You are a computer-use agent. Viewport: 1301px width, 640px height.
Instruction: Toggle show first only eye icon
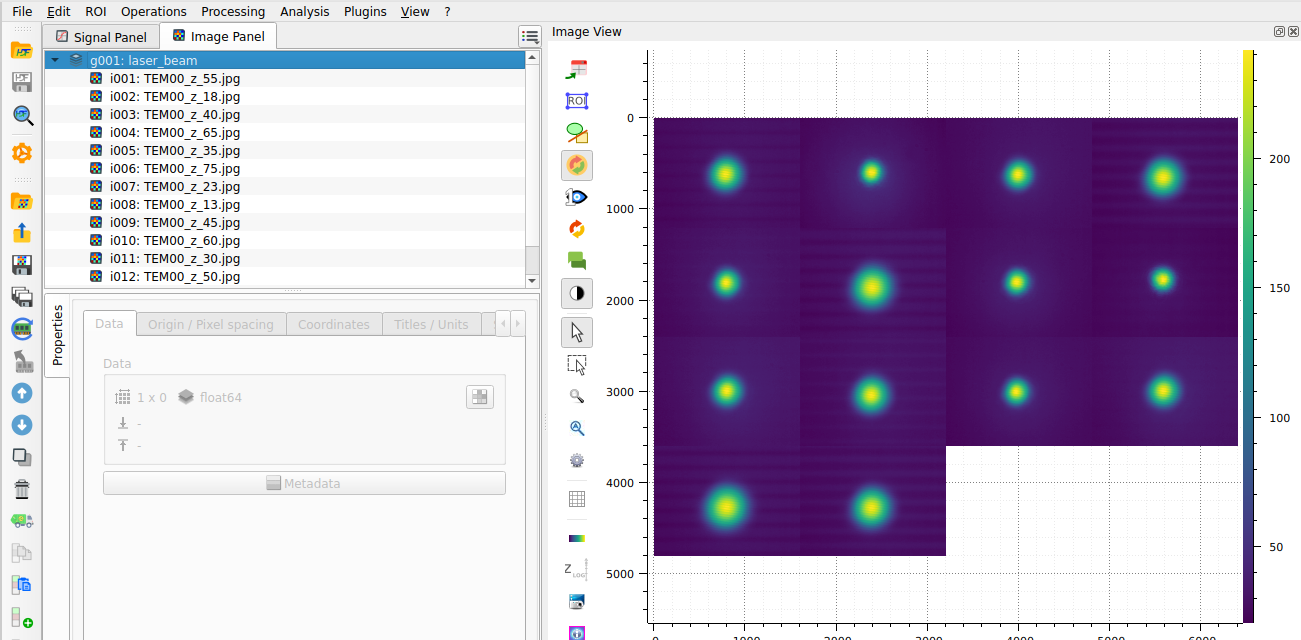pyautogui.click(x=577, y=197)
